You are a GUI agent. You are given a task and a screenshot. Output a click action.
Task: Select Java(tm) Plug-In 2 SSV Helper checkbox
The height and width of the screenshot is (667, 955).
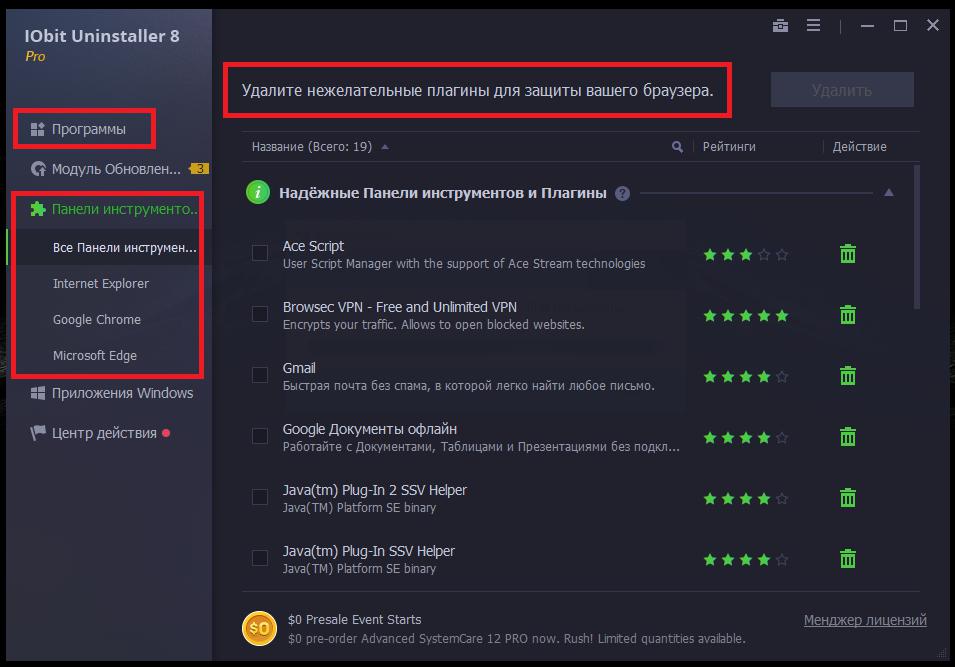pos(260,496)
